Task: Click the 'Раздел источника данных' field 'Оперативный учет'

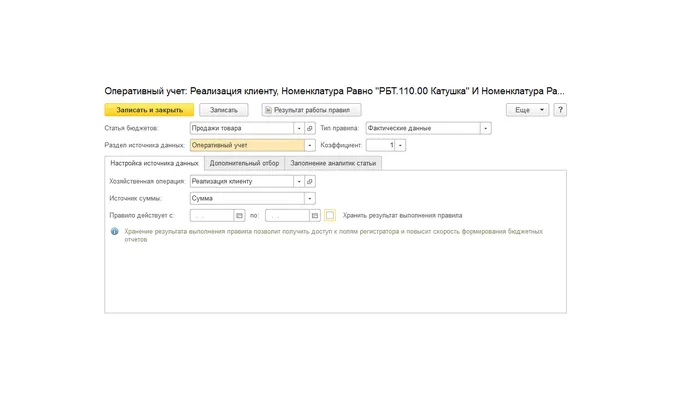Action: click(247, 145)
